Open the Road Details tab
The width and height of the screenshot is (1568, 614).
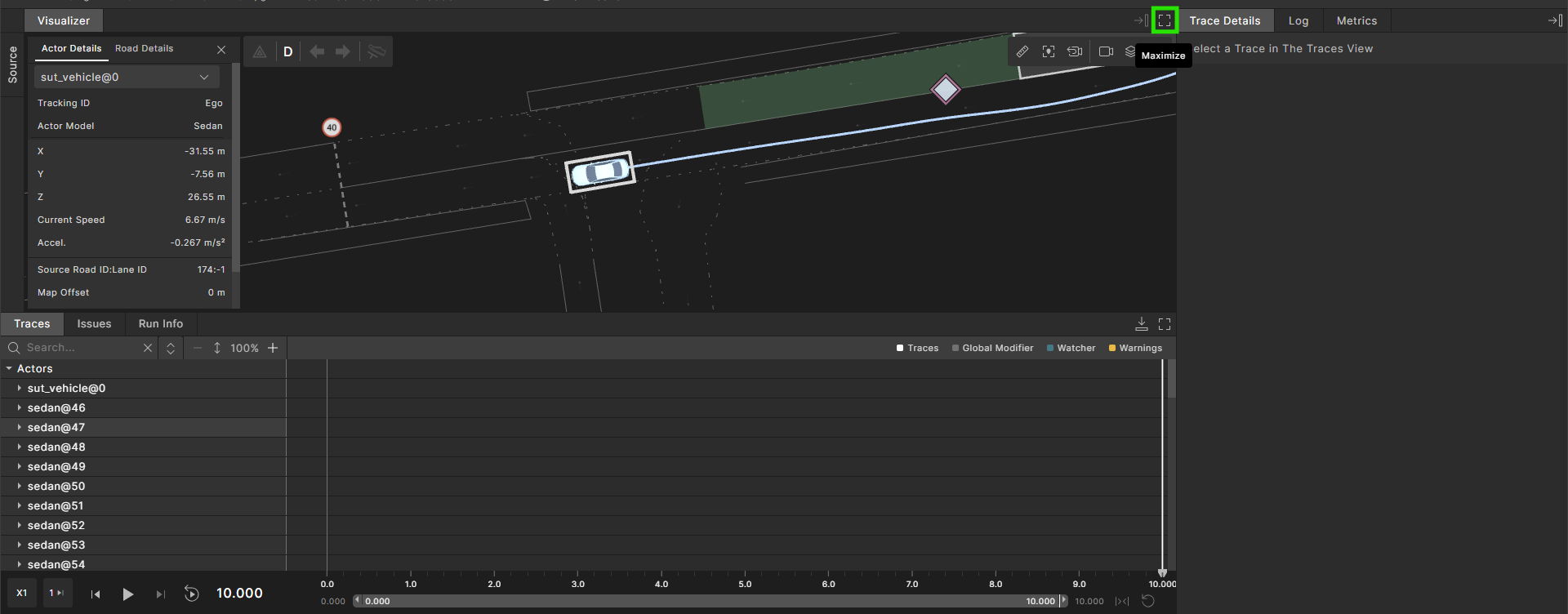pos(144,49)
